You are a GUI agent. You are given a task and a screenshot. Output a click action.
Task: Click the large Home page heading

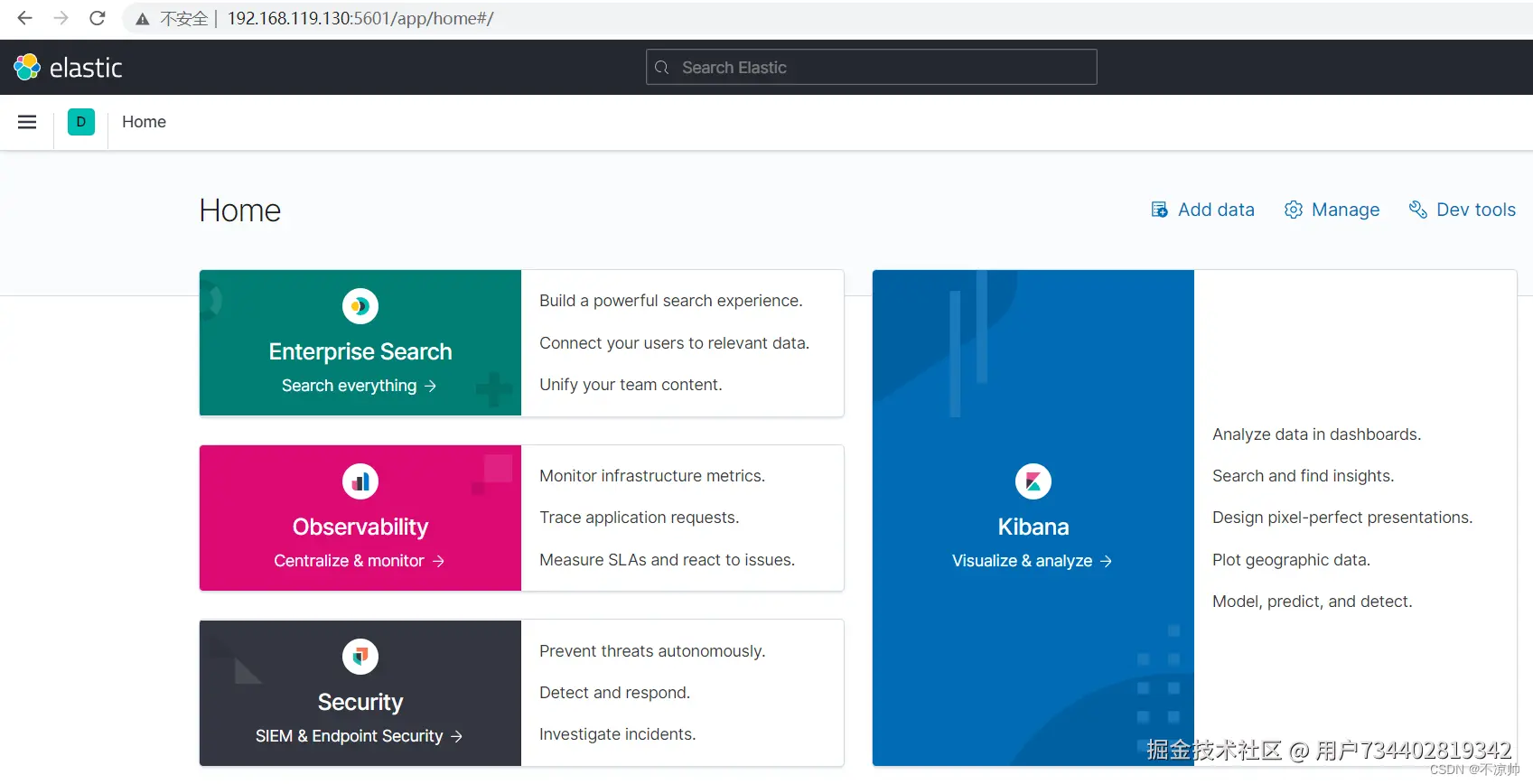[240, 210]
